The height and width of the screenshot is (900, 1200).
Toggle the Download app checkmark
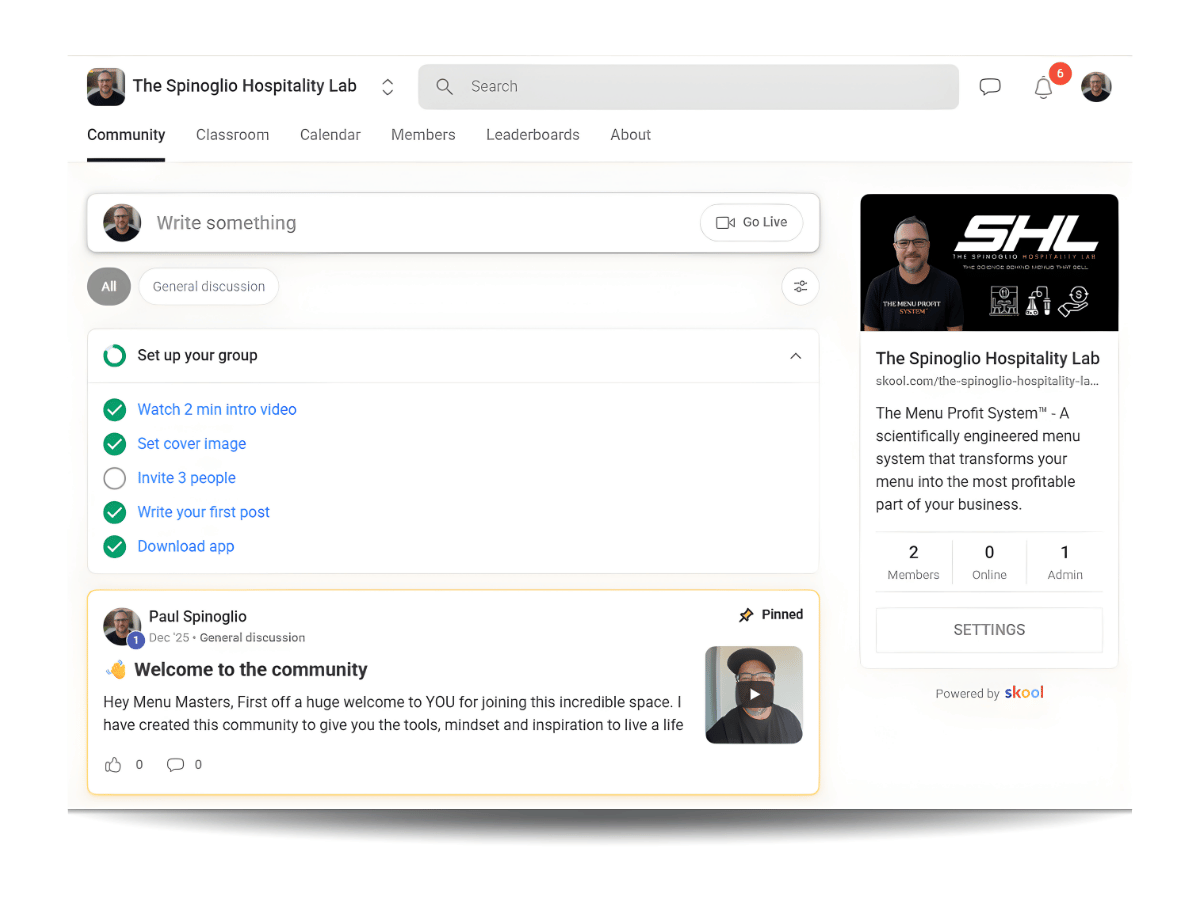click(x=115, y=546)
